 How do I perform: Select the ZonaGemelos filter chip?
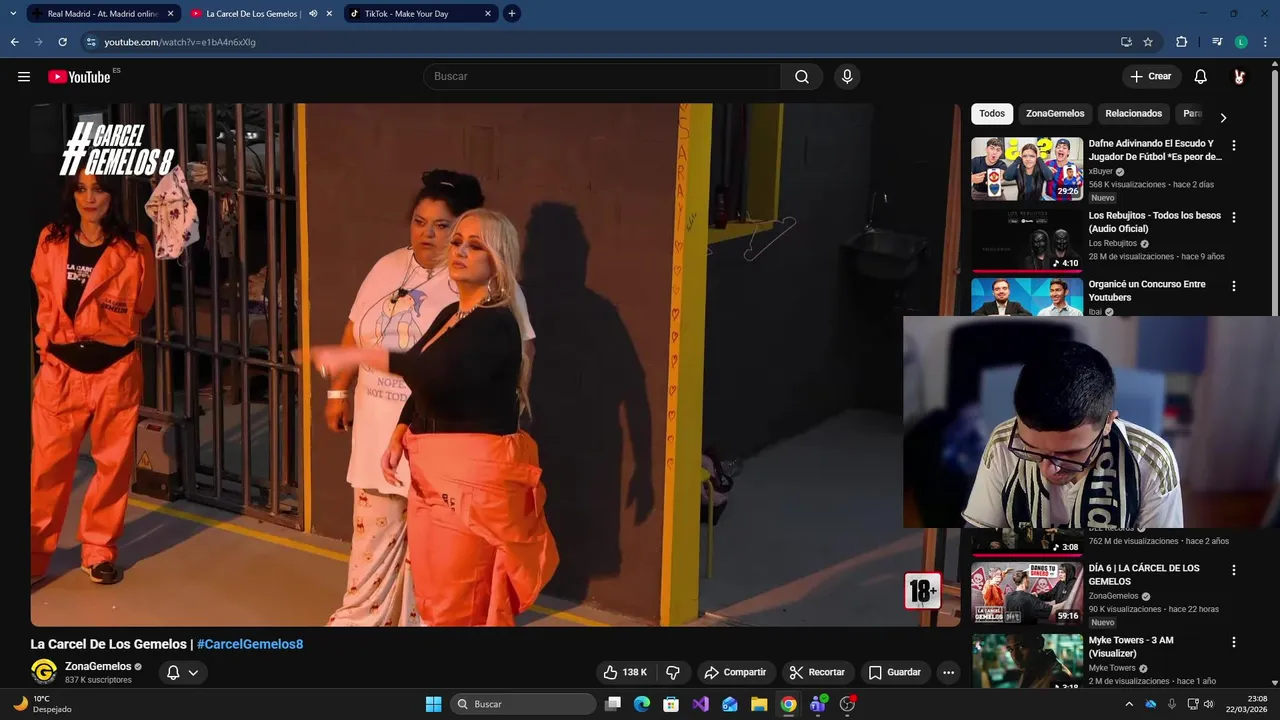[1055, 114]
